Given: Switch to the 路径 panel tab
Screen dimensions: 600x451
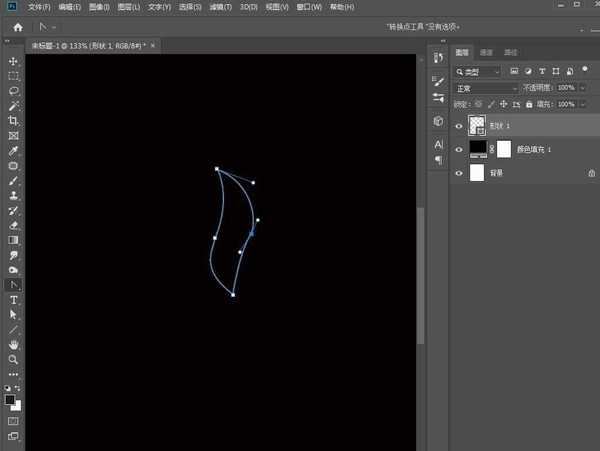Looking at the screenshot, I should (x=511, y=52).
